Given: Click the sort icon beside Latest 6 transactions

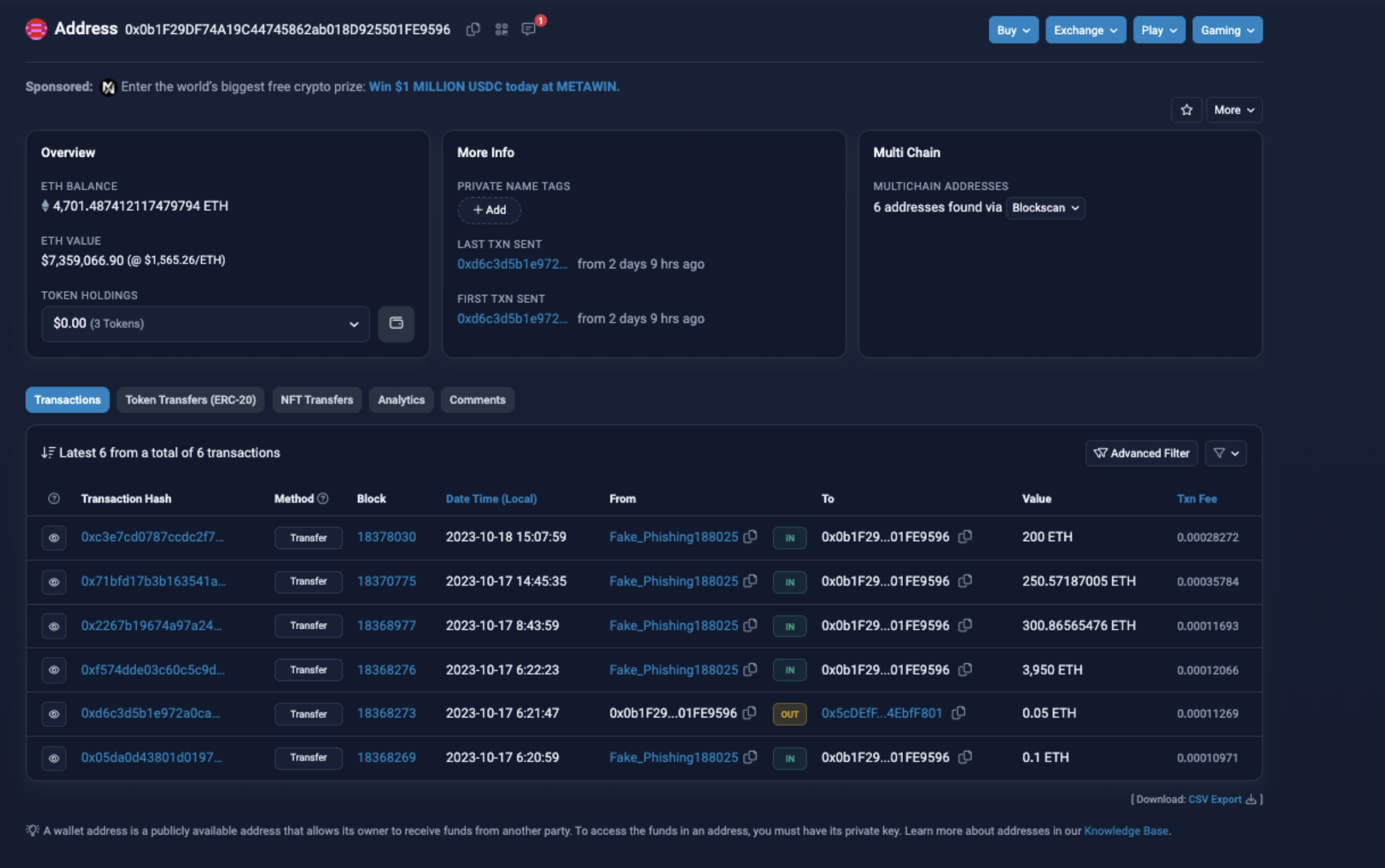Looking at the screenshot, I should 48,452.
